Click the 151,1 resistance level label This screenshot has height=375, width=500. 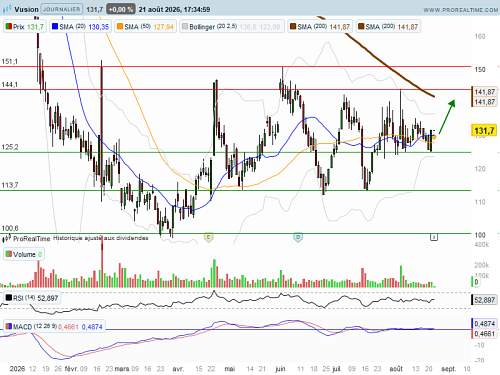10,62
